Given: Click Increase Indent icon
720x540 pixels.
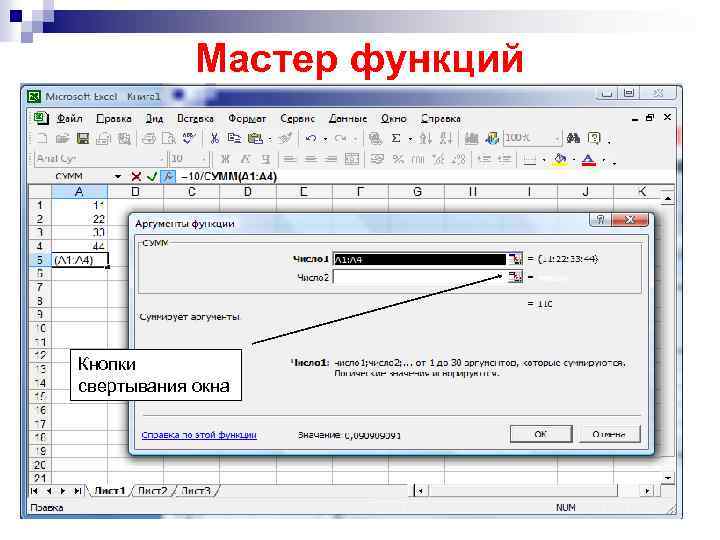Looking at the screenshot, I should (505, 159).
